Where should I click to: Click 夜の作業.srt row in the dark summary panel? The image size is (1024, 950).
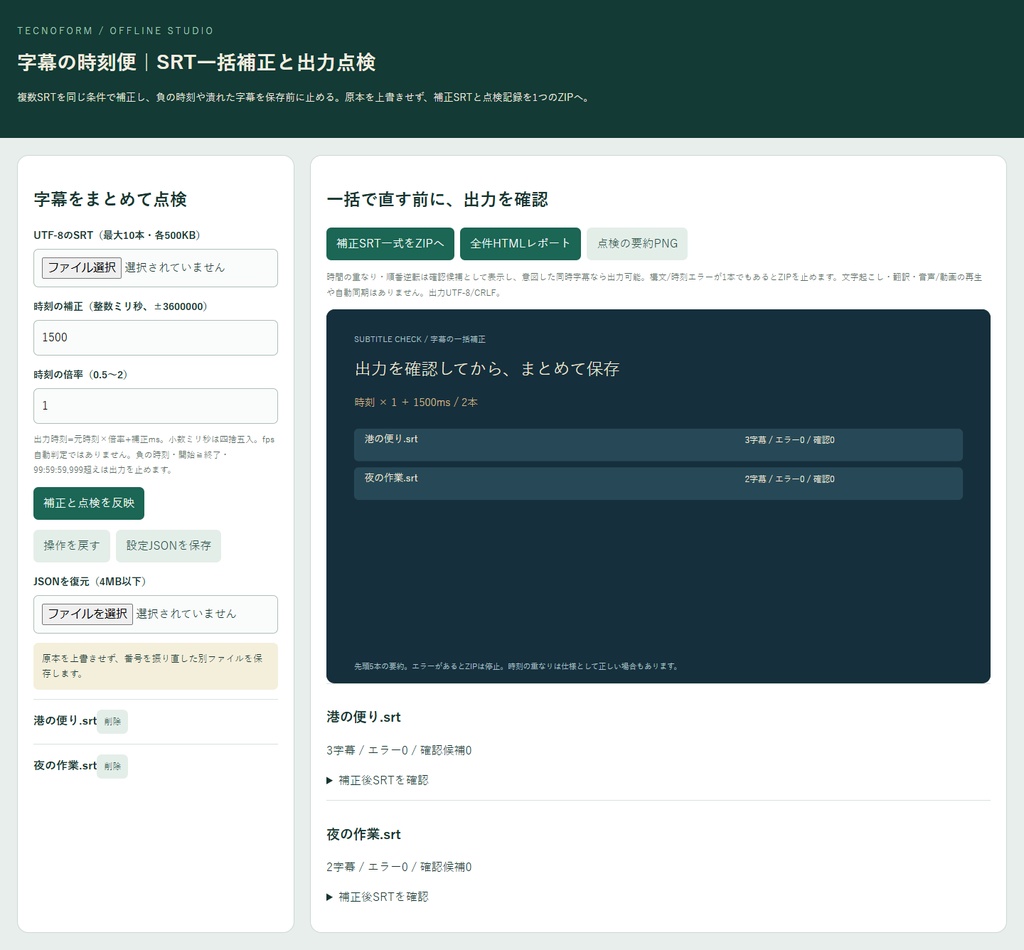pos(658,484)
